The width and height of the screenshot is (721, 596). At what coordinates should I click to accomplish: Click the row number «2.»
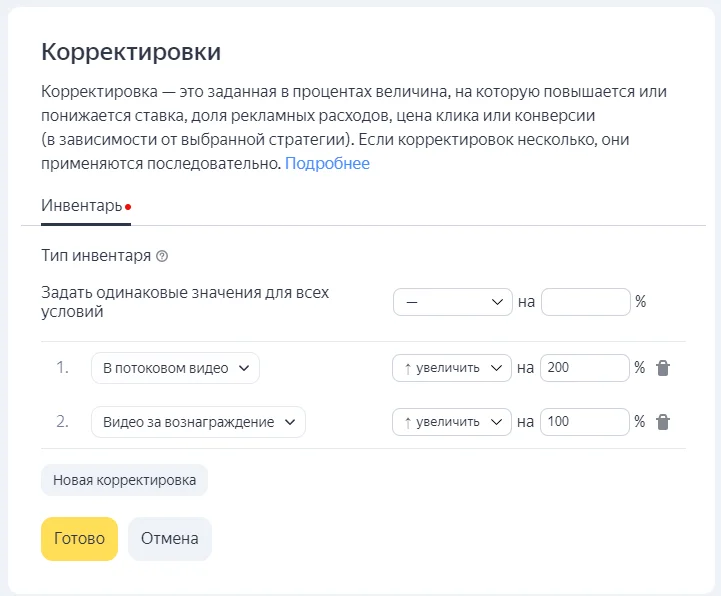[x=63, y=421]
